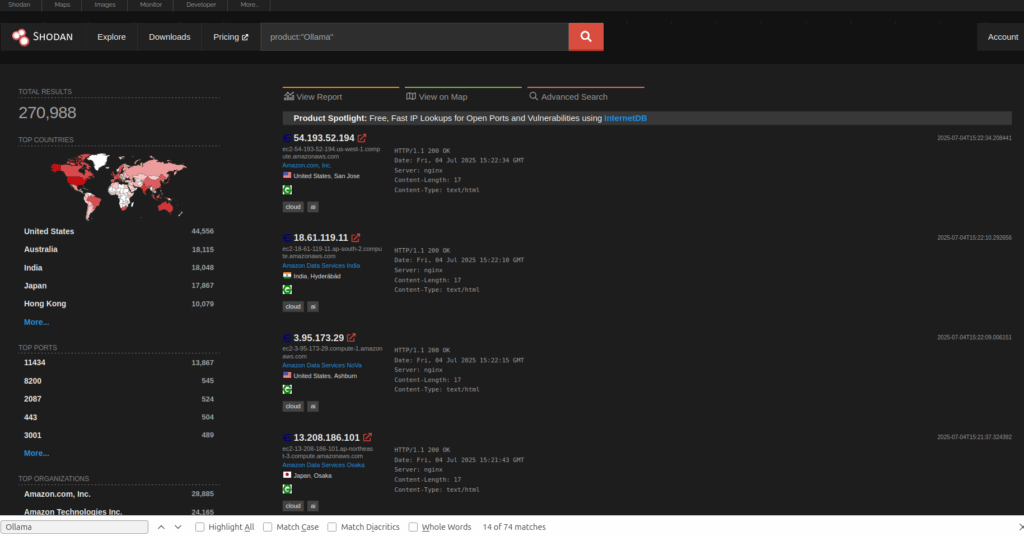The width and height of the screenshot is (1024, 536).
Task: Open Developer in the top bar
Action: coord(201,5)
